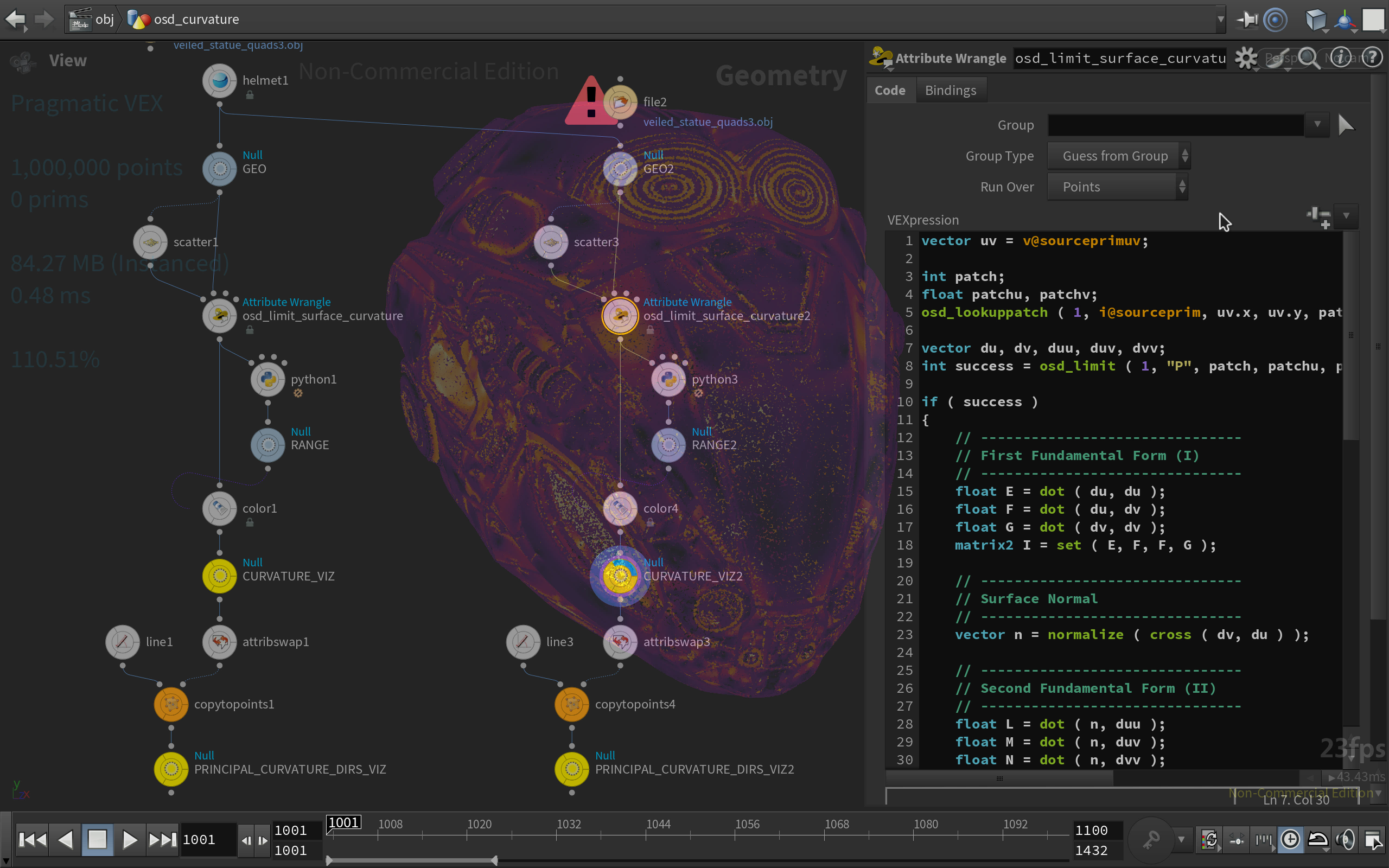1389x868 pixels.
Task: Click the end frame 1100 field
Action: (x=1092, y=830)
